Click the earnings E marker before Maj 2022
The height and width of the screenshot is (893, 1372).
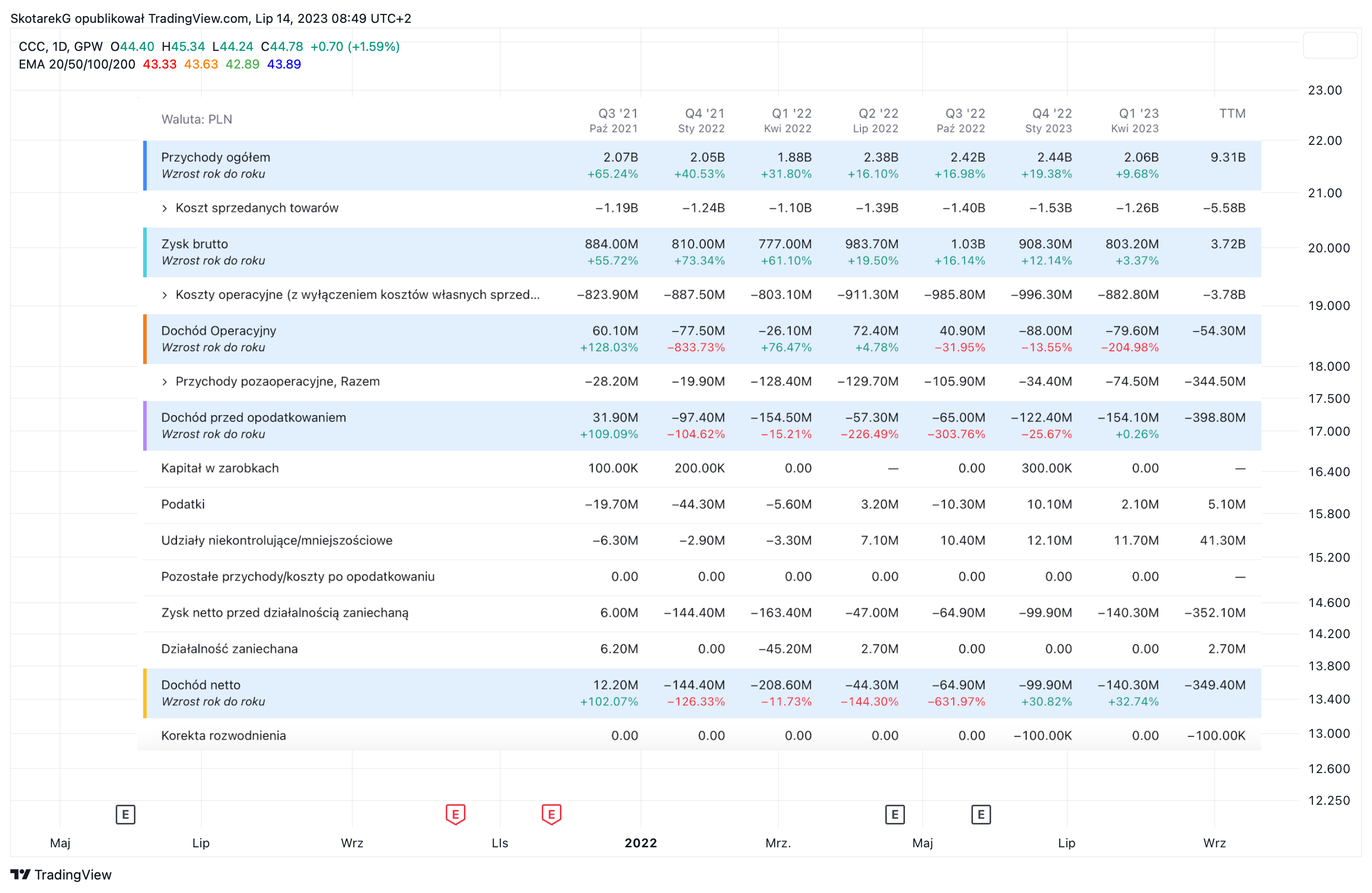tap(895, 815)
